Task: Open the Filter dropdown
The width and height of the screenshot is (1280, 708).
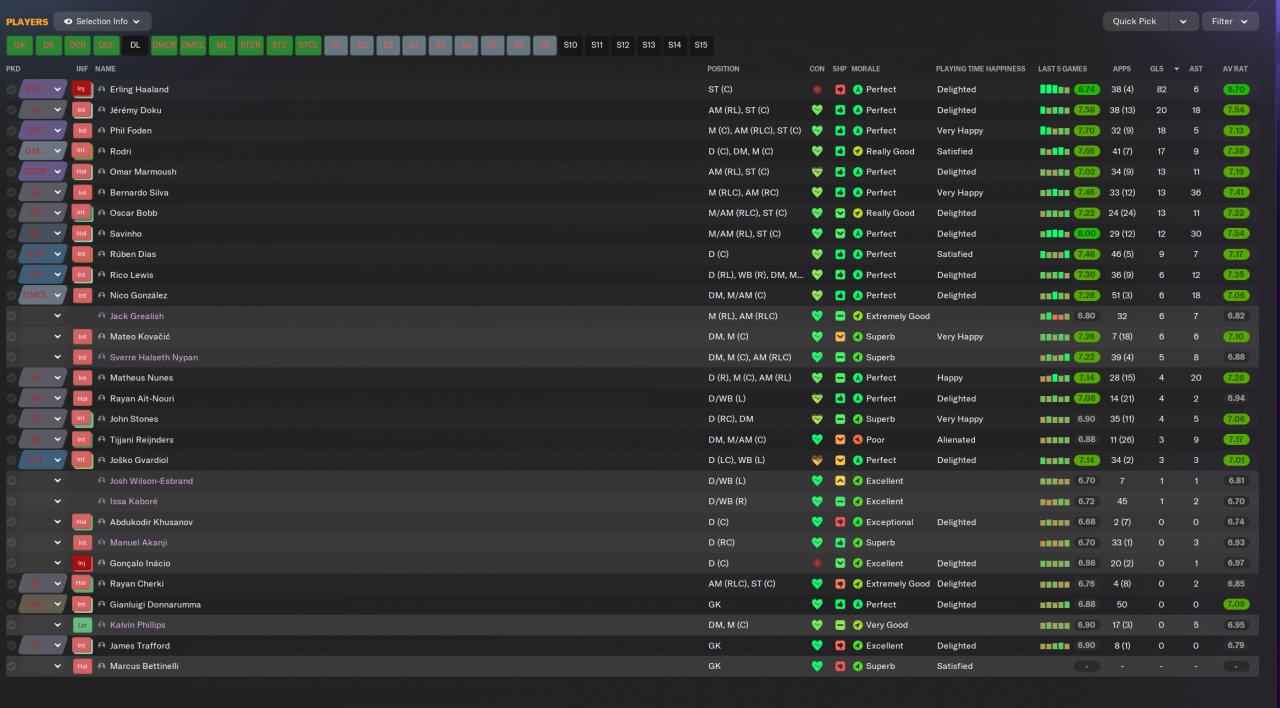Action: [x=1230, y=21]
